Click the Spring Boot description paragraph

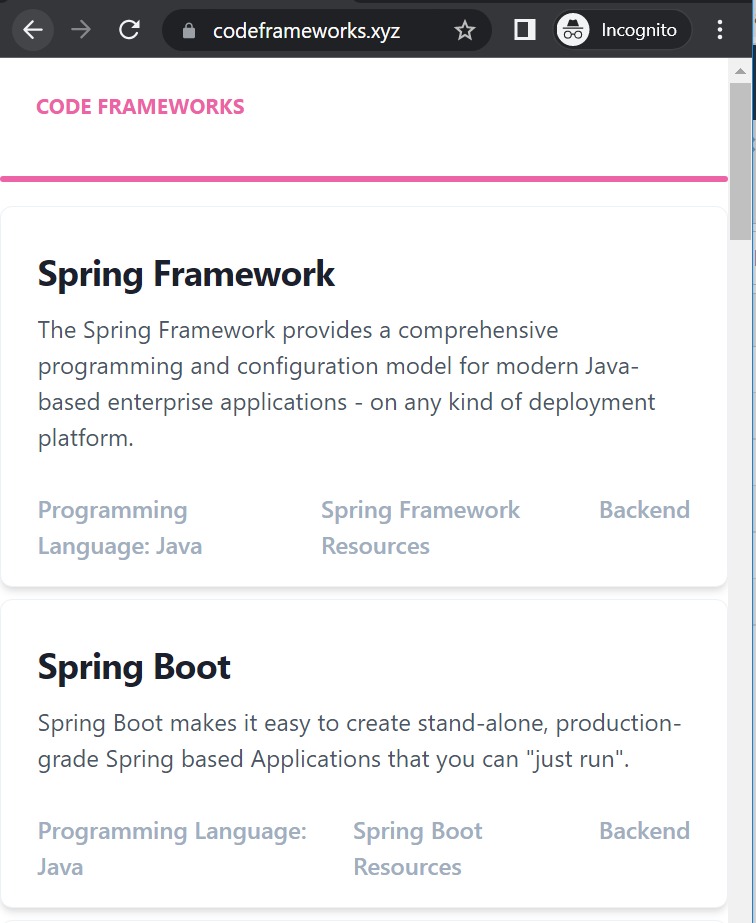click(x=359, y=741)
